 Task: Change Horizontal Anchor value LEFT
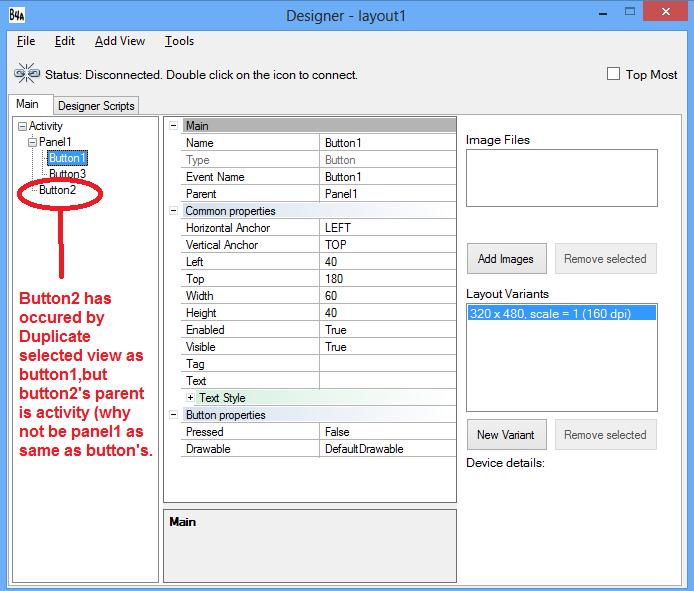pos(387,228)
